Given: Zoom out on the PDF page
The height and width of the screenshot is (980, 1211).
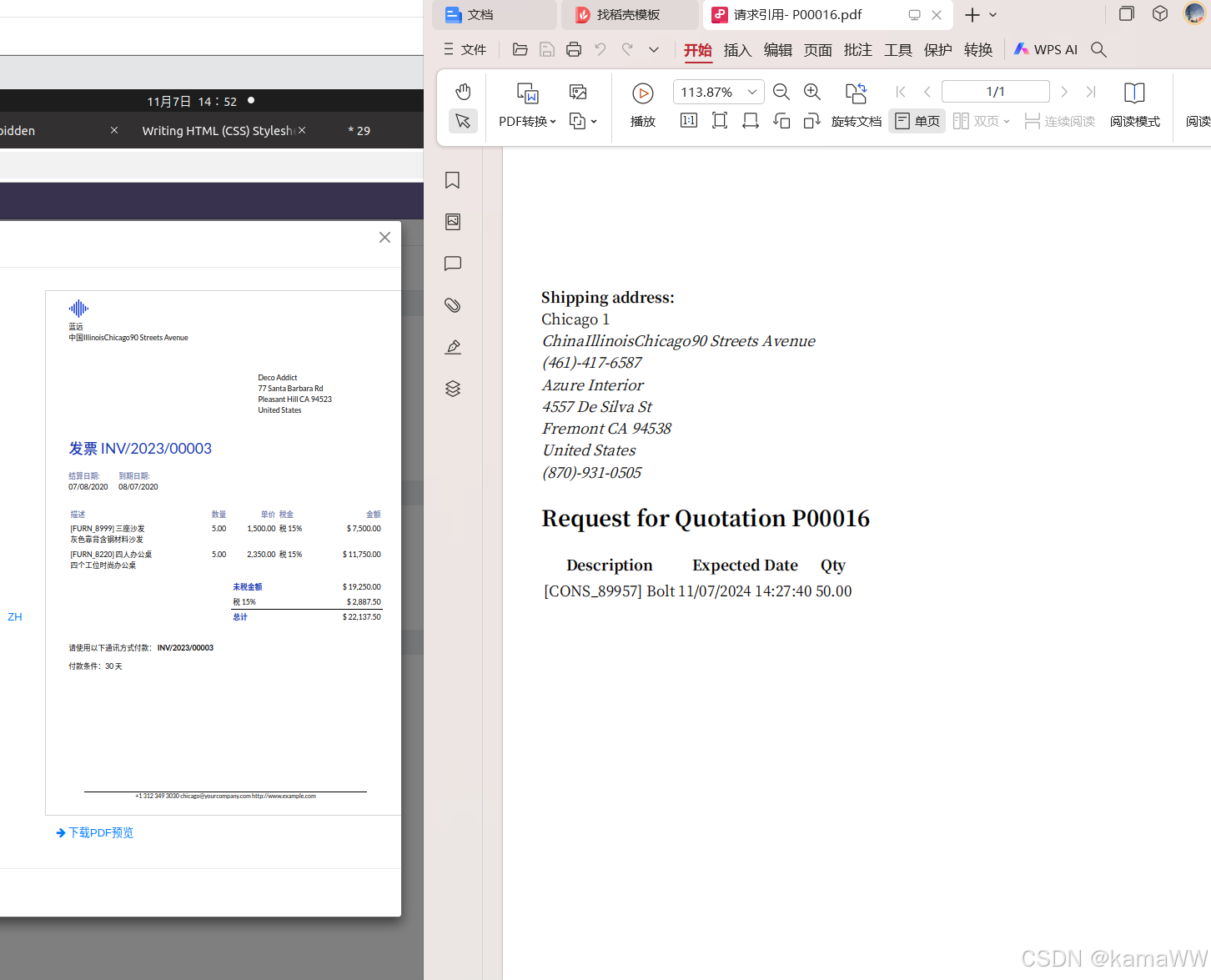Looking at the screenshot, I should (781, 92).
